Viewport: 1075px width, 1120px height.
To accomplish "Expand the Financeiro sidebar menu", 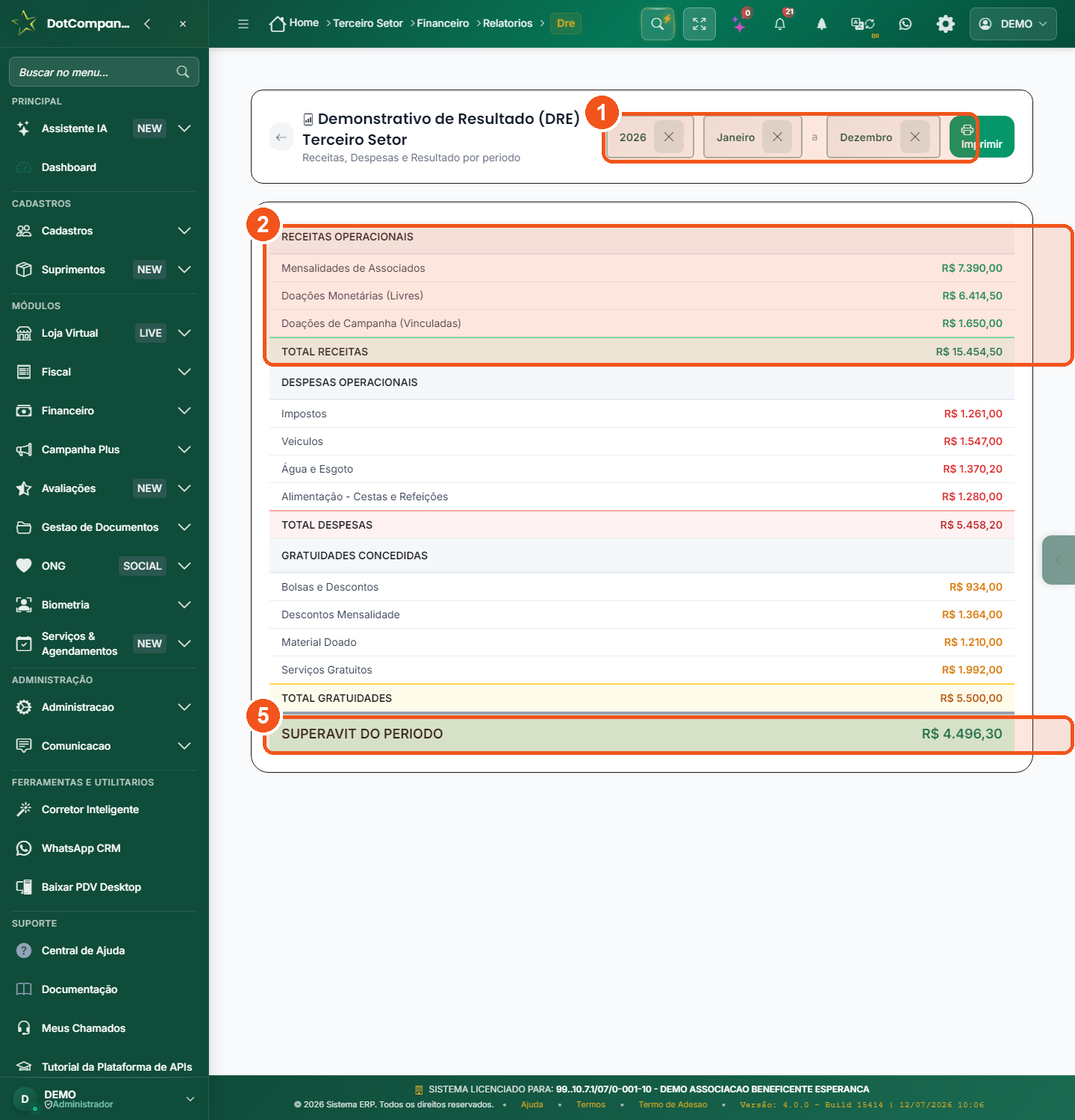I will click(x=184, y=411).
